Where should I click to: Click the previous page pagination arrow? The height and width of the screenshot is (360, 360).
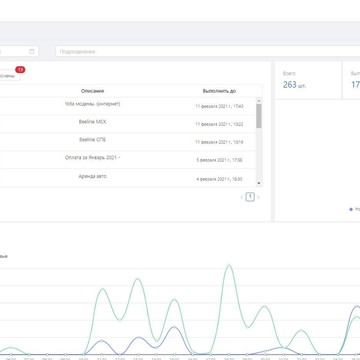242,197
